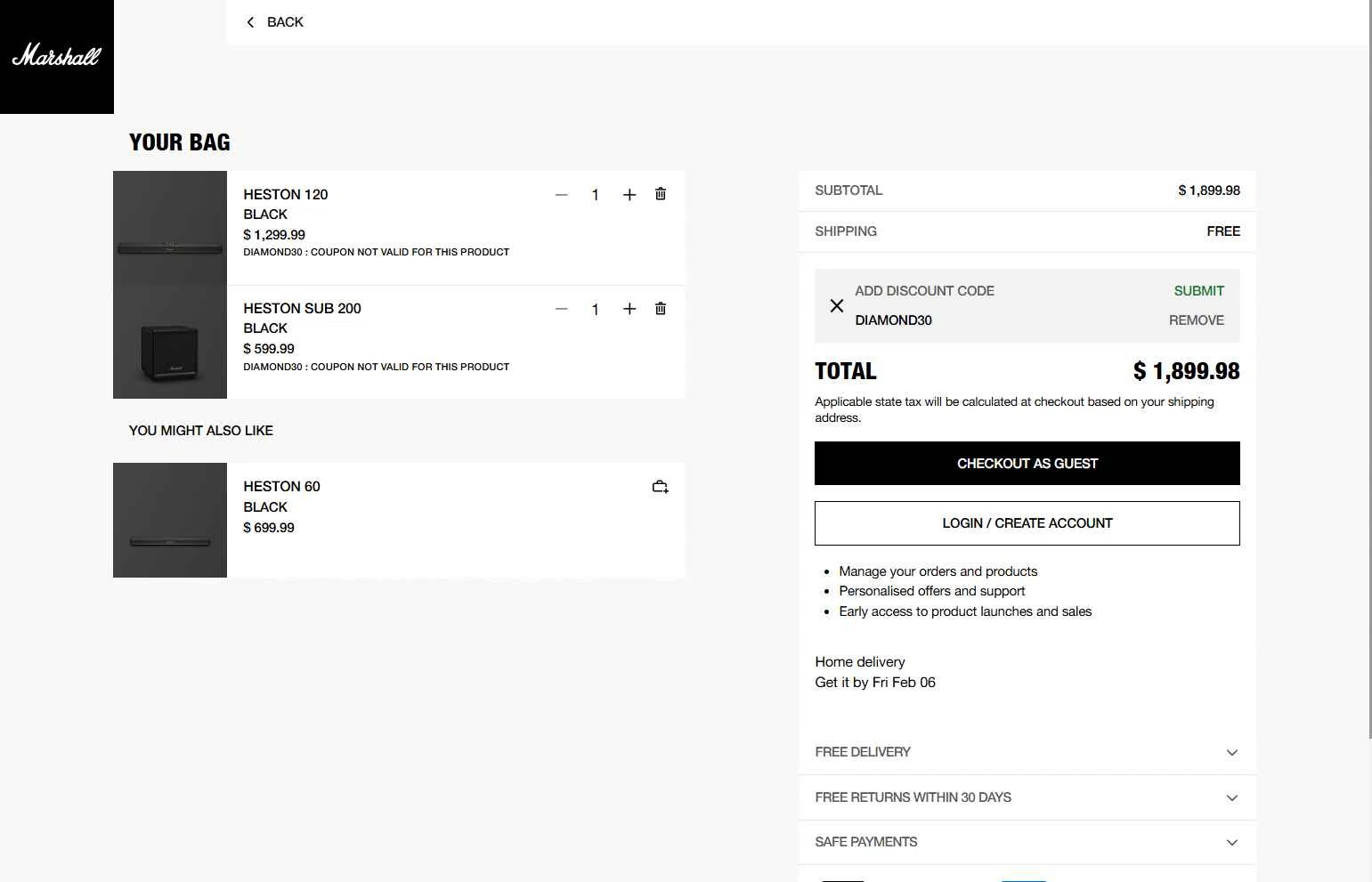Open the Heston 120 product thumbnail

coord(170,228)
